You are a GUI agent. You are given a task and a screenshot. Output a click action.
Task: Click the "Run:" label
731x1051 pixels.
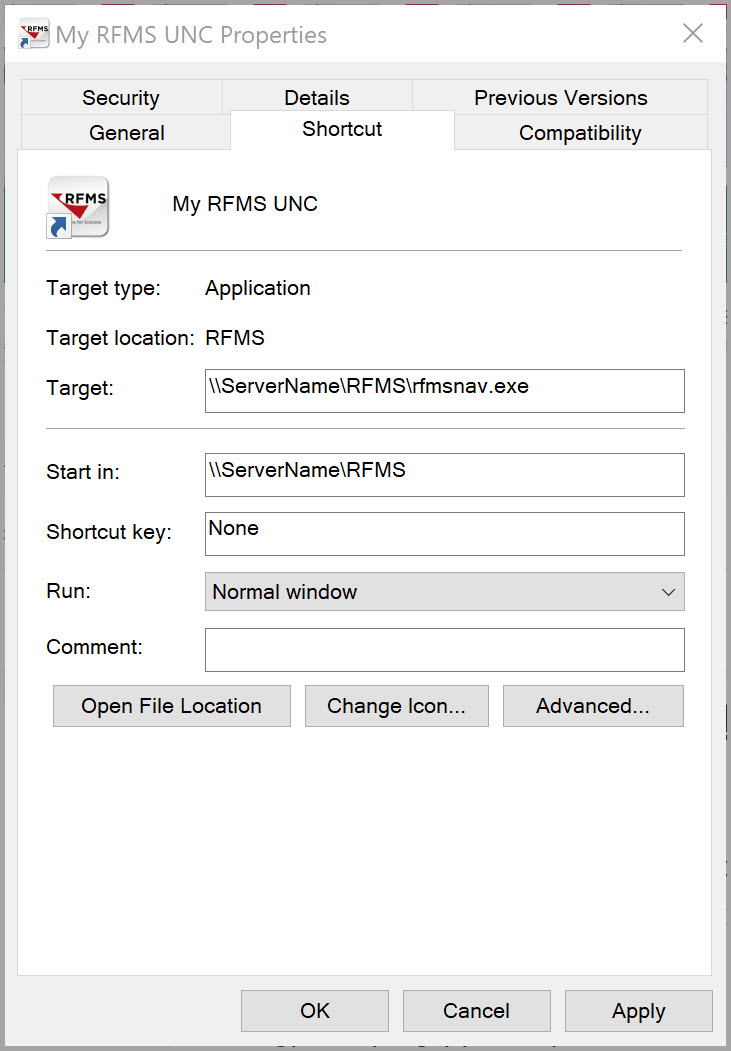[68, 591]
